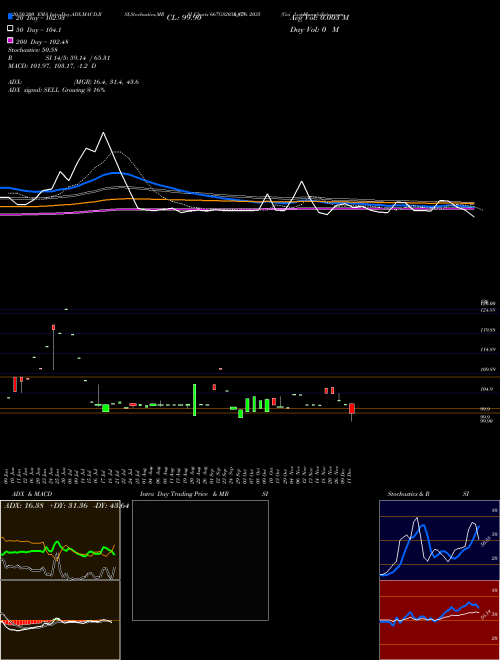Image resolution: width=500 pixels, height=660 pixels.
Task: Open the blue Stochastics chart panel
Action: [x=439, y=540]
